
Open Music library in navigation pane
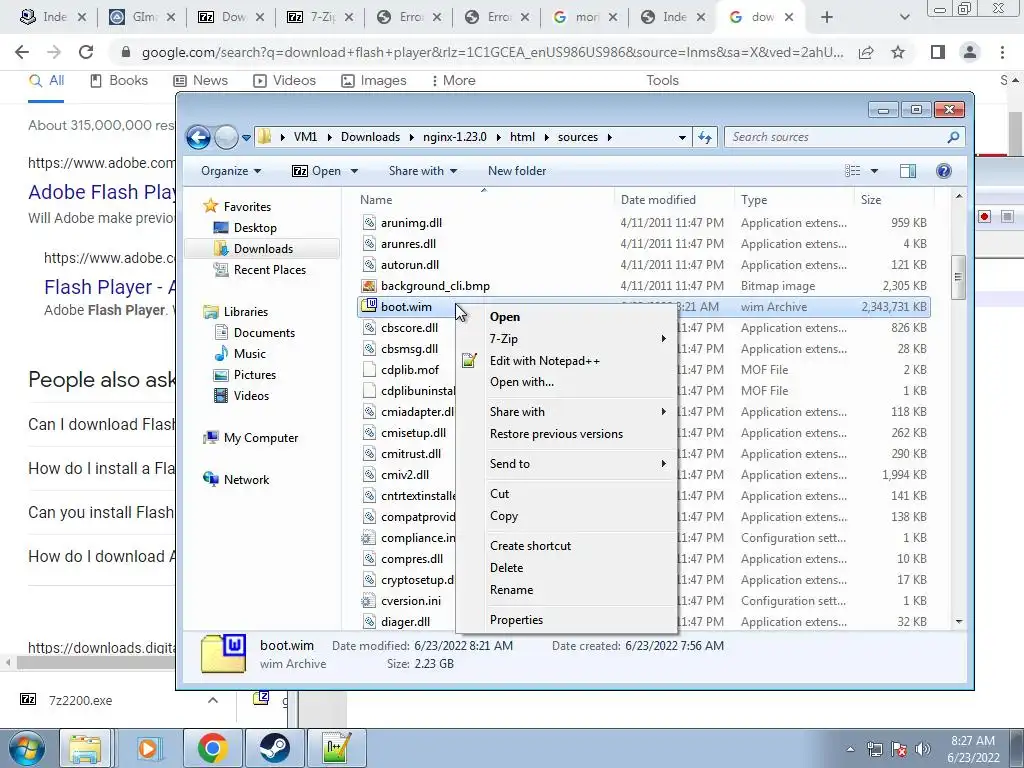(249, 353)
